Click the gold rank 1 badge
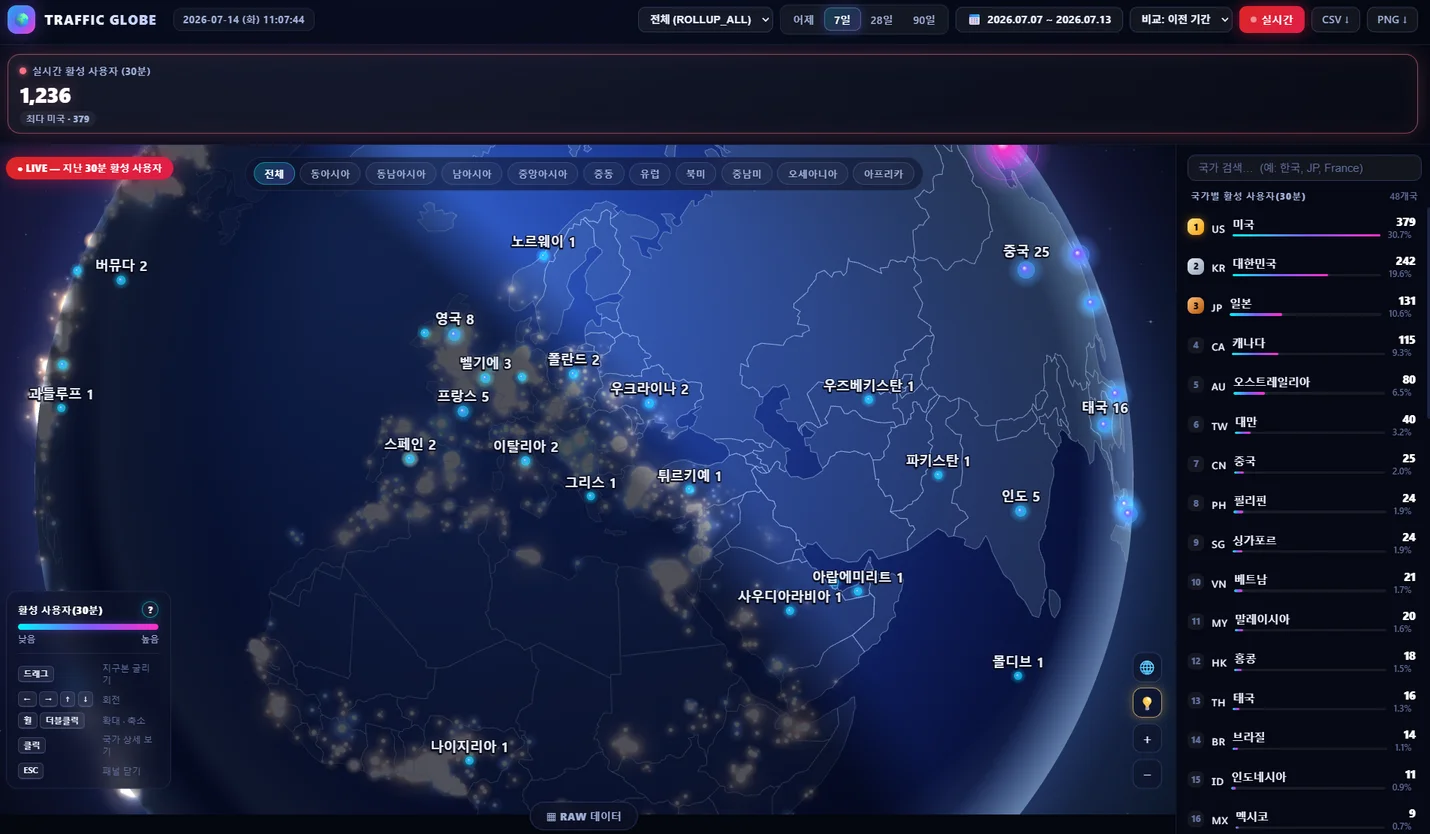The width and height of the screenshot is (1430, 834). (1195, 227)
